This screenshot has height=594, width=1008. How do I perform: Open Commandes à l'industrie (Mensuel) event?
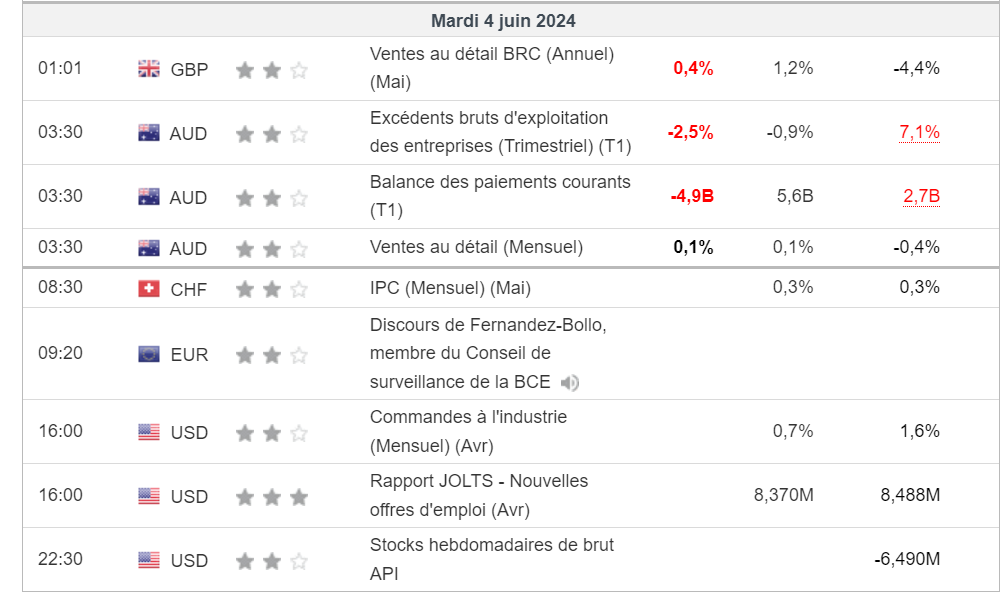pyautogui.click(x=468, y=431)
